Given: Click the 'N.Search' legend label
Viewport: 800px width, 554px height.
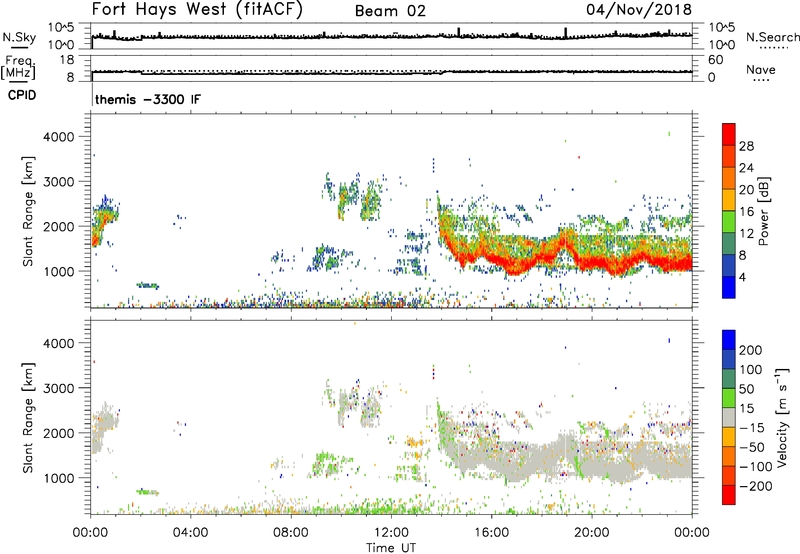Looking at the screenshot, I should [x=772, y=37].
